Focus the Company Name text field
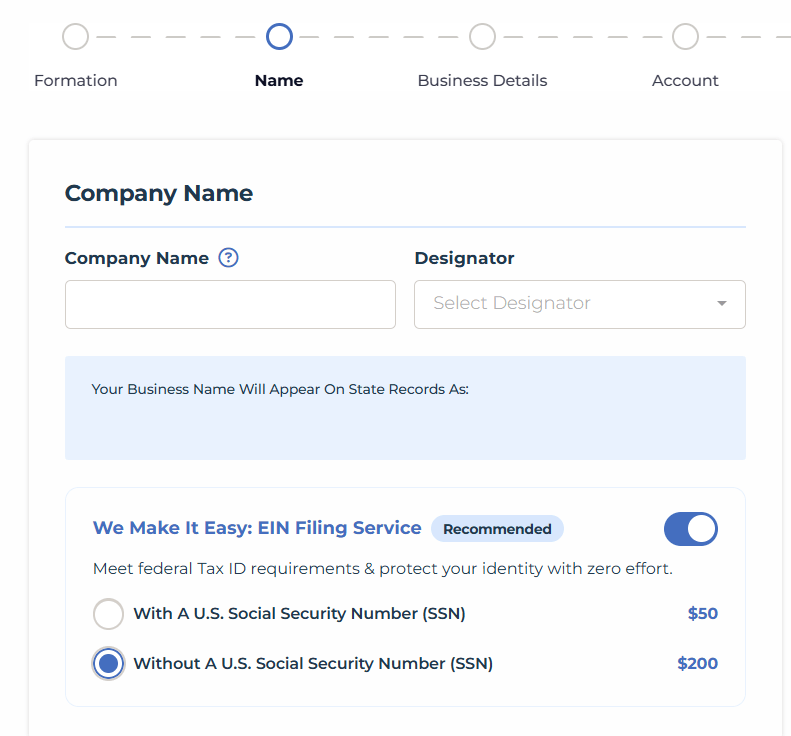Image resolution: width=791 pixels, height=736 pixels. (230, 304)
